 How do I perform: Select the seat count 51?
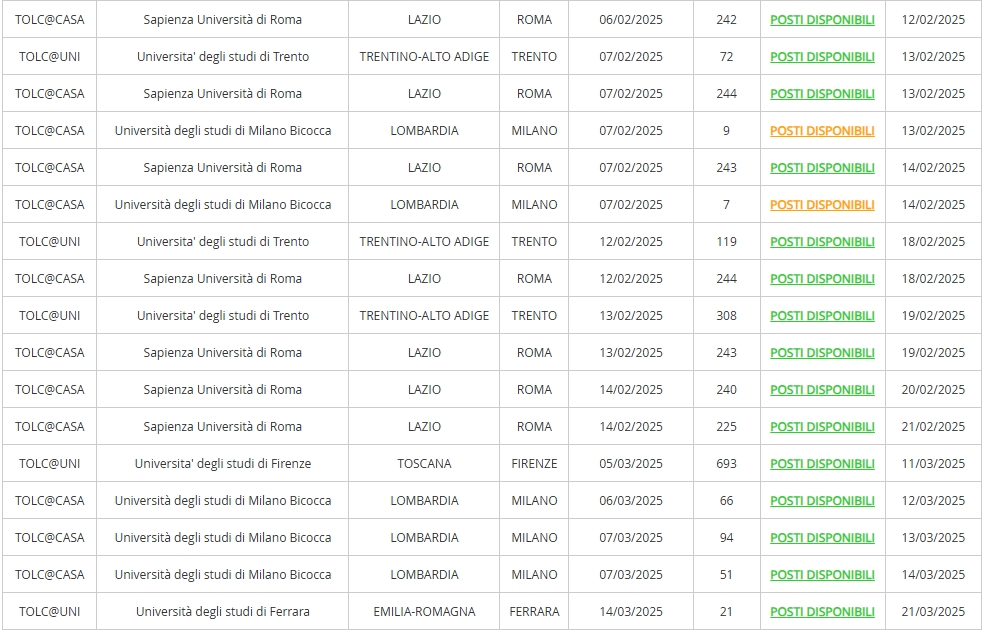726,575
